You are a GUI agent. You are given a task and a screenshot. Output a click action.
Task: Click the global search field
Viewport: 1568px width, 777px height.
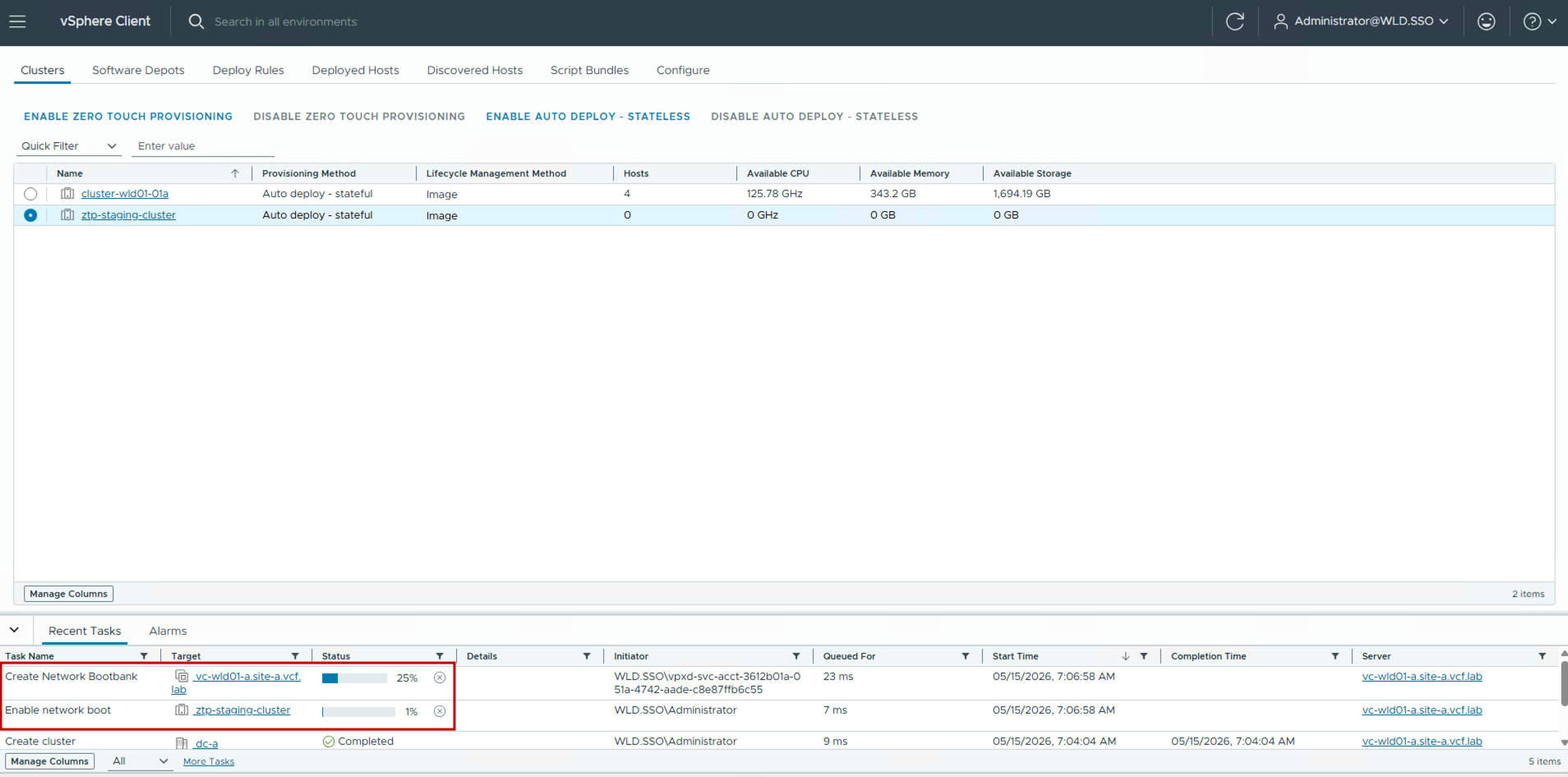click(x=286, y=21)
